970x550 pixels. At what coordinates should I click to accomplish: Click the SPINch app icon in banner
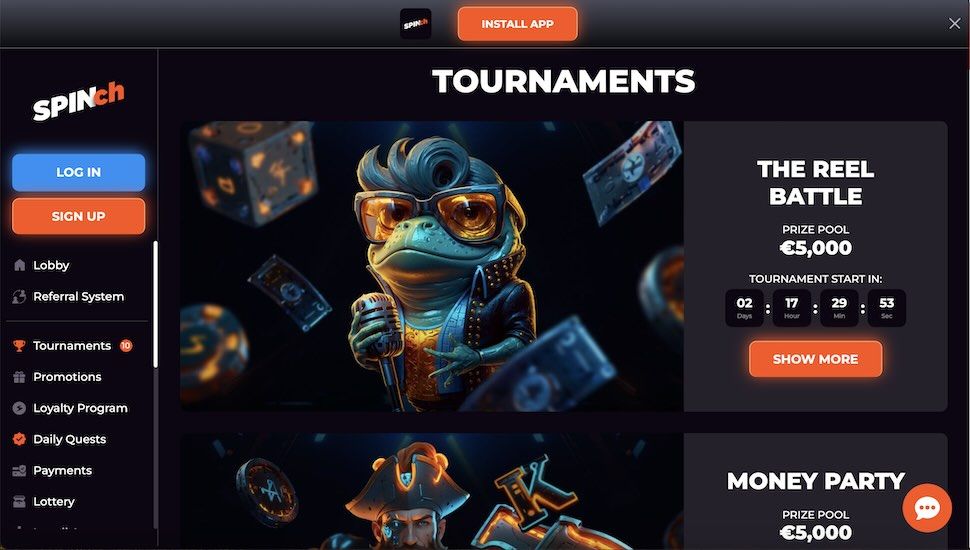click(x=416, y=24)
